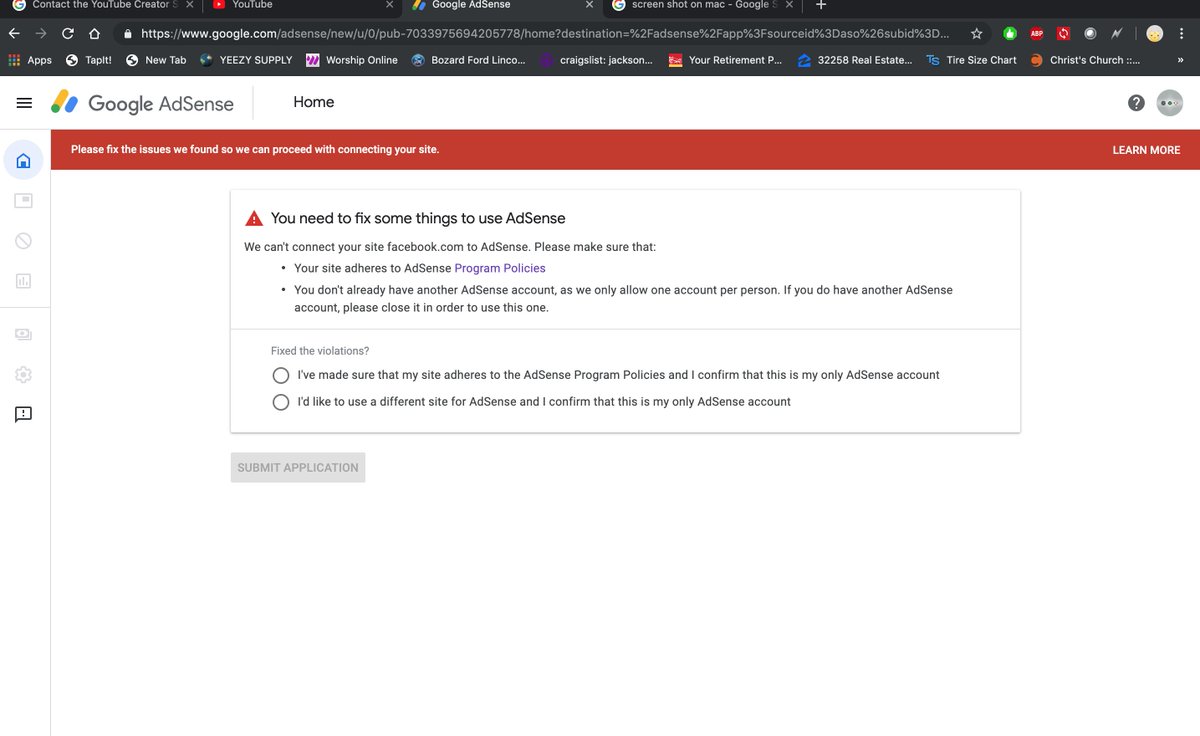The height and width of the screenshot is (736, 1200).
Task: Open the Reports bar-chart sidebar icon
Action: pos(24,281)
